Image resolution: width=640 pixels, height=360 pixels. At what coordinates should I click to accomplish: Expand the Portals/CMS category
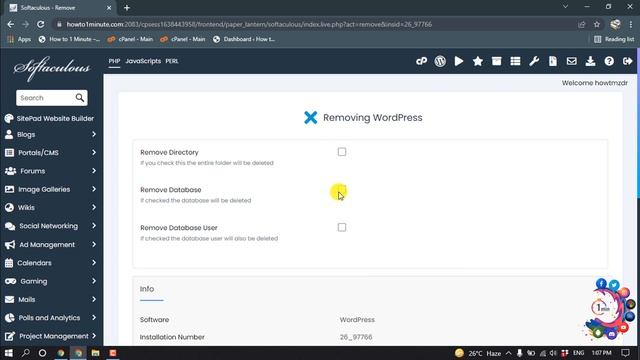[51, 153]
